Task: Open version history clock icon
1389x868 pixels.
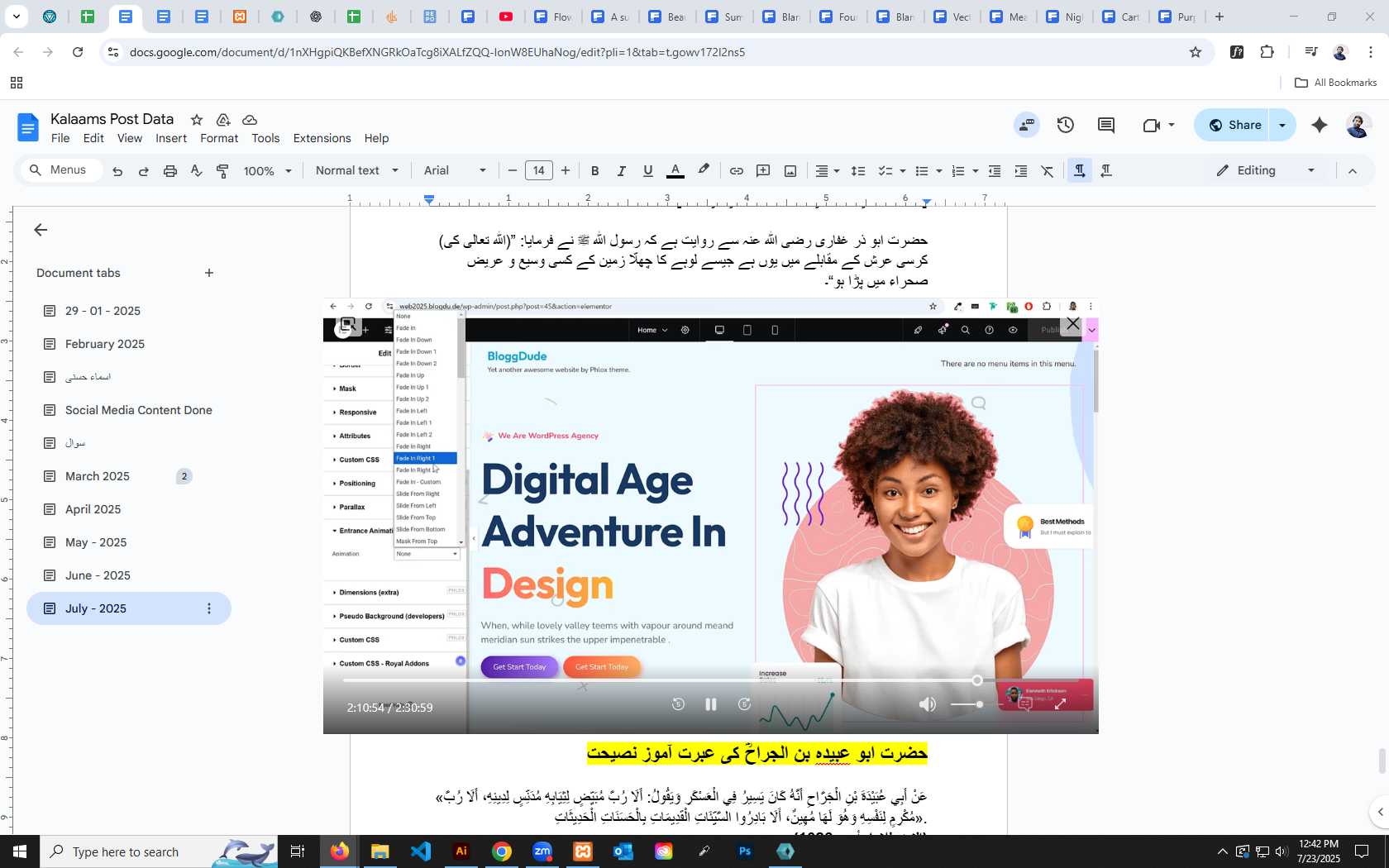Action: [x=1066, y=125]
